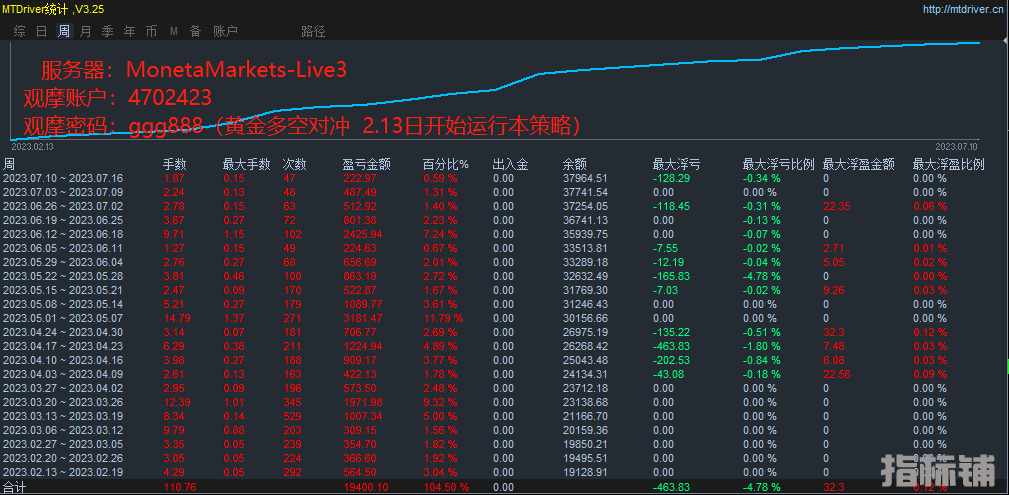Open the 季 quarterly tab
This screenshot has width=1009, height=495.
[x=107, y=31]
